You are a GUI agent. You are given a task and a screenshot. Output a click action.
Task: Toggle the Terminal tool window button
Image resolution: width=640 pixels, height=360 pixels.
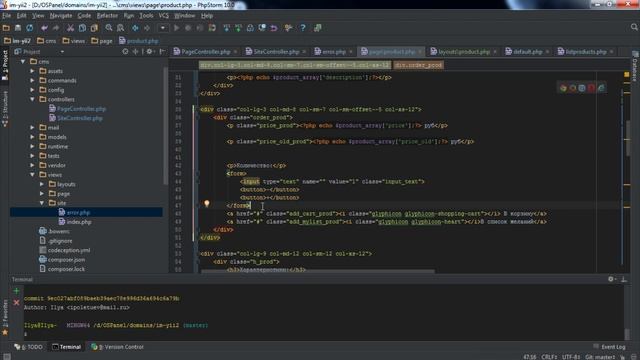[x=67, y=347]
